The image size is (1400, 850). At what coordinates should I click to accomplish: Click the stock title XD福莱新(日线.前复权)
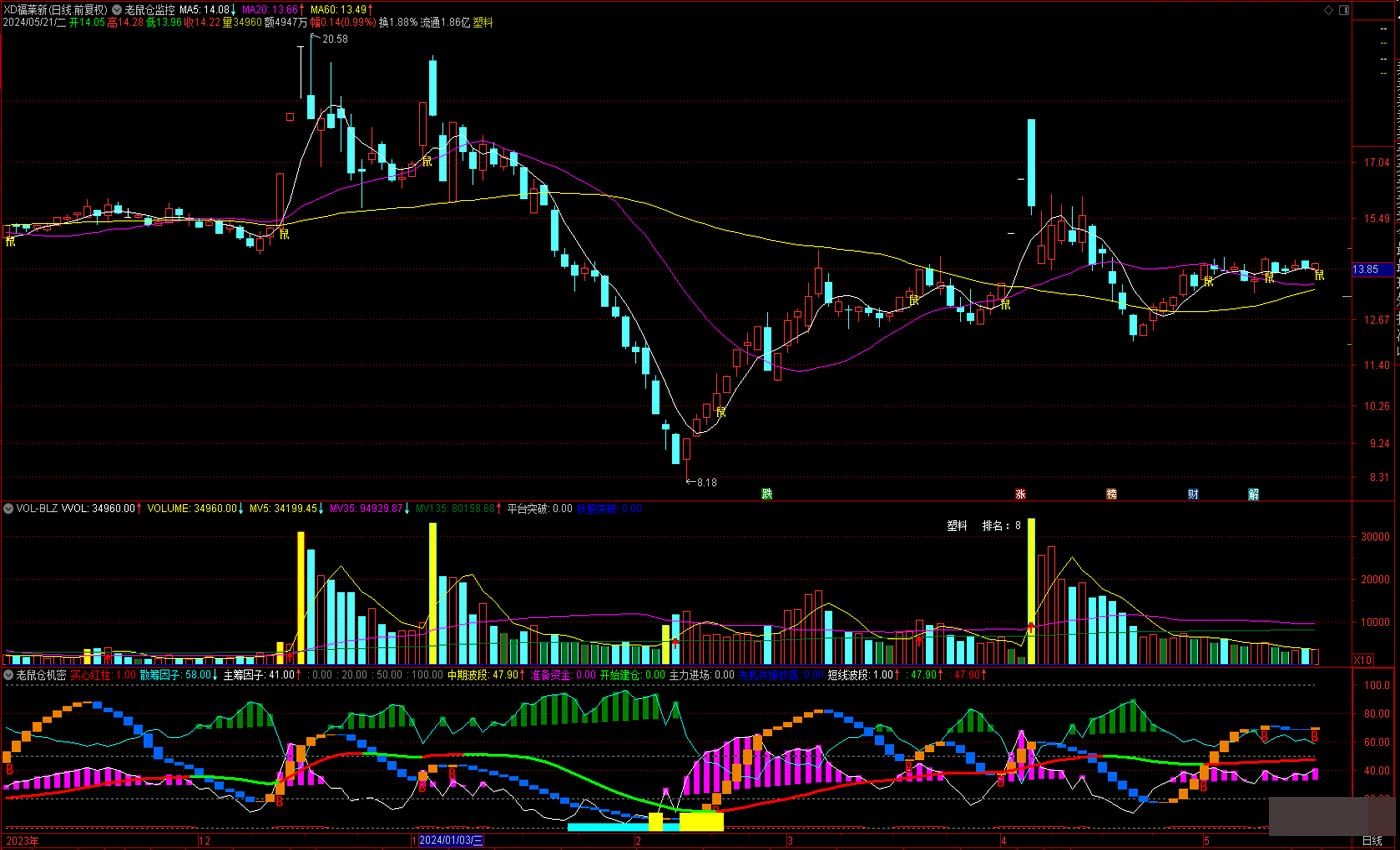pyautogui.click(x=55, y=9)
